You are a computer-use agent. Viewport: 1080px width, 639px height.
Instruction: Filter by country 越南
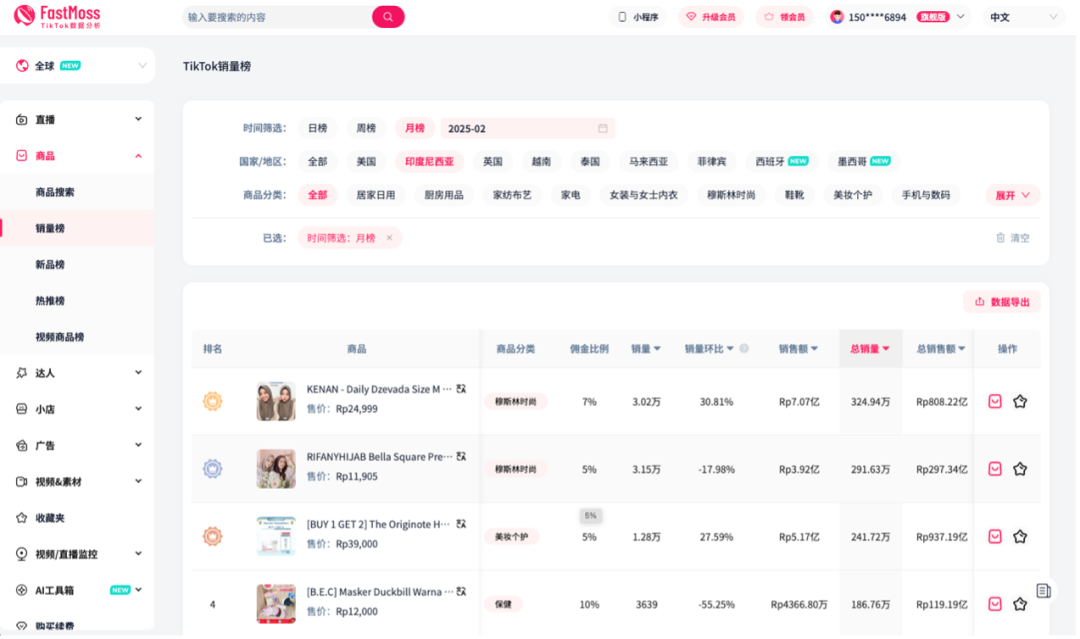click(x=541, y=161)
